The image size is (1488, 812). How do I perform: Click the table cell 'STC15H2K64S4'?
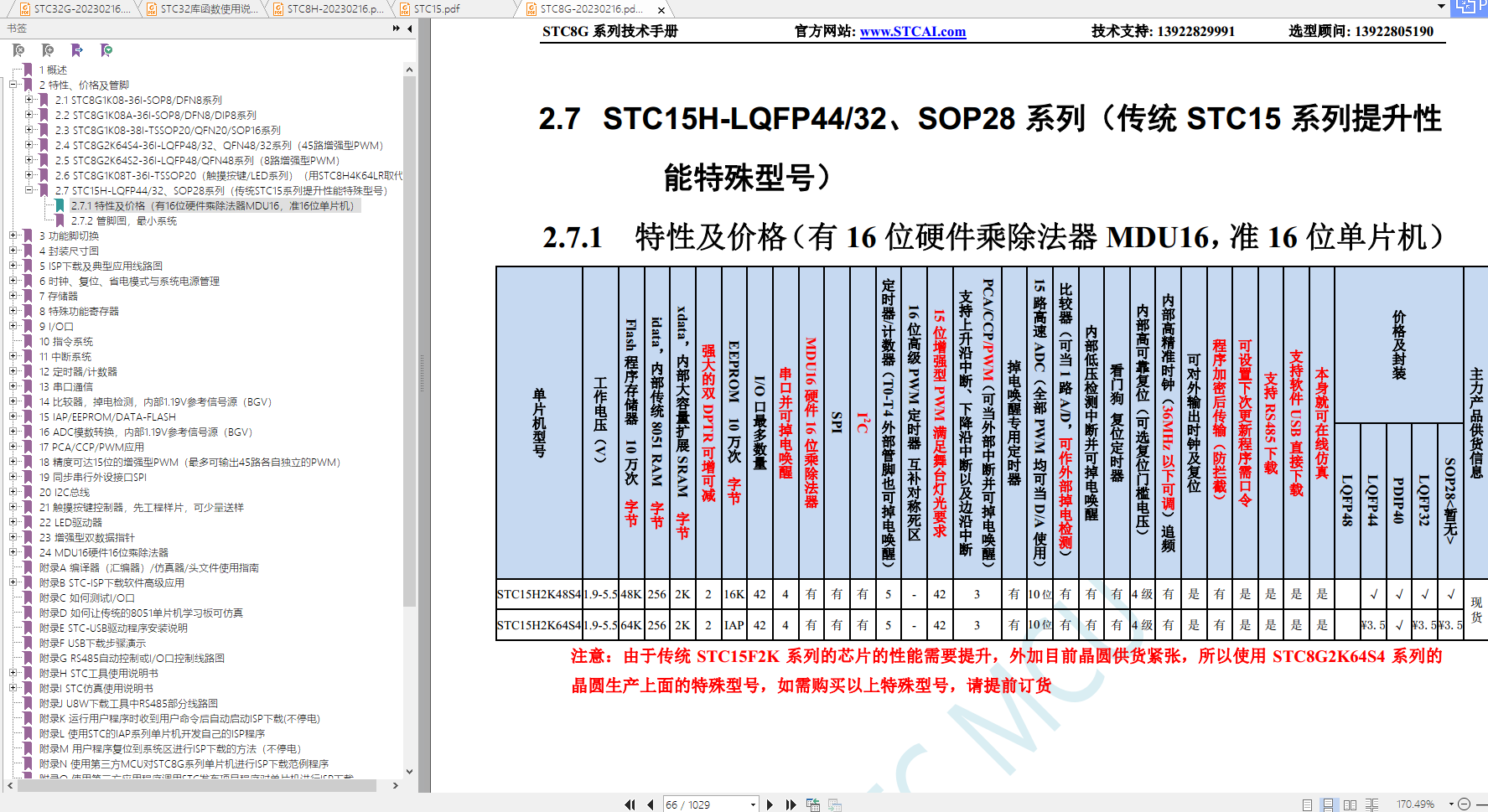click(x=539, y=624)
